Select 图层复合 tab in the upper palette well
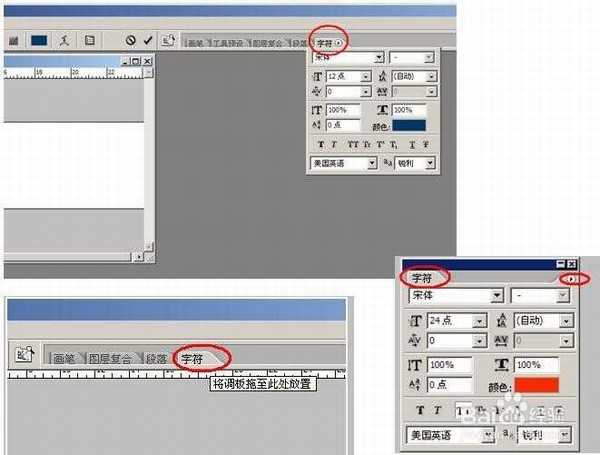This screenshot has height=455, width=600. [268, 43]
